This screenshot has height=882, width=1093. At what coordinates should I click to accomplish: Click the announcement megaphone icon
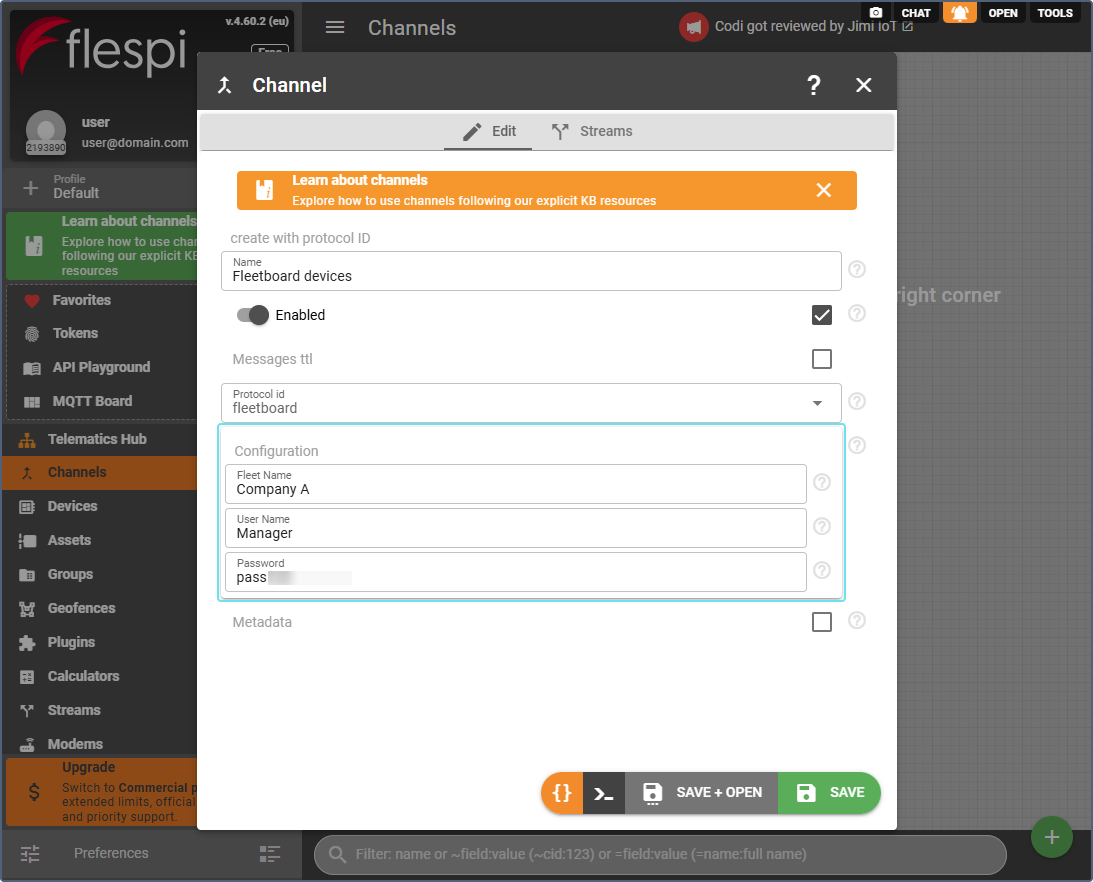tap(694, 27)
